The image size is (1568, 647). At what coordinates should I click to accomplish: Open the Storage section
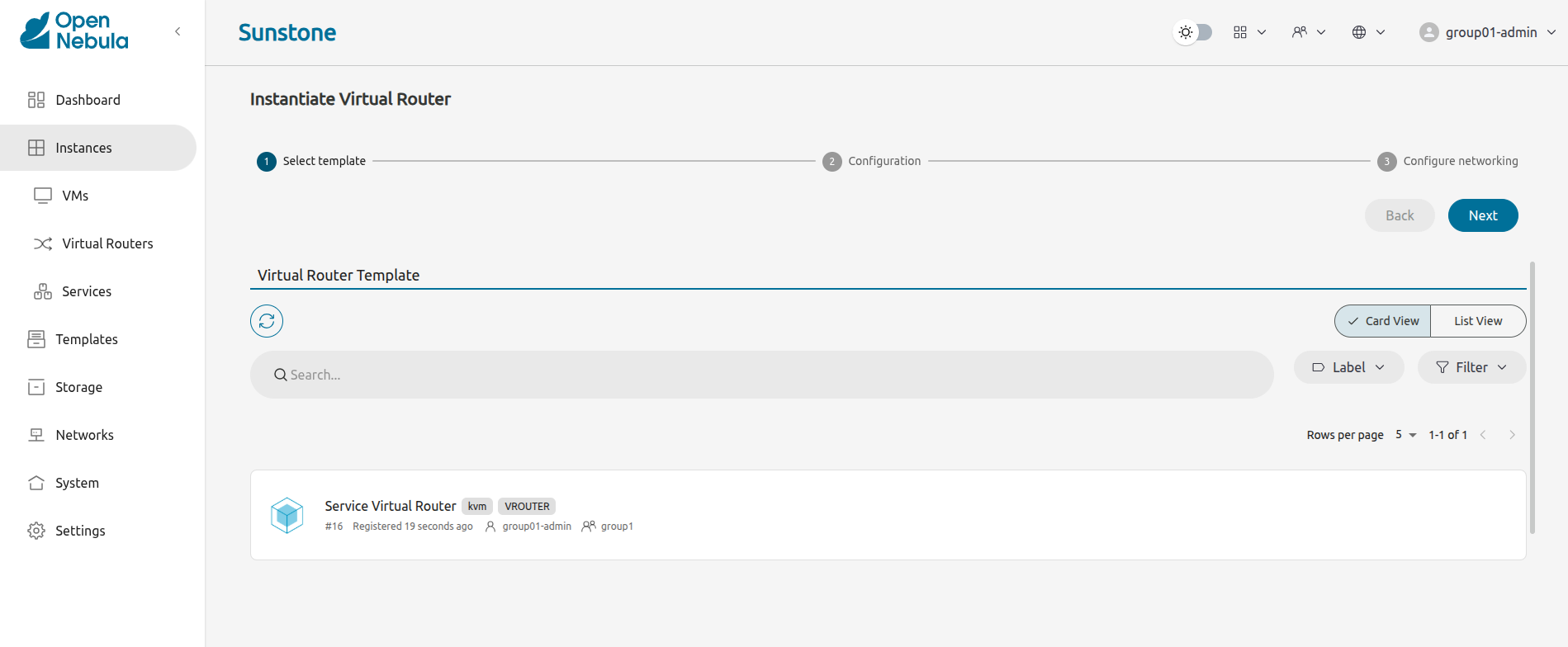pyautogui.click(x=78, y=386)
